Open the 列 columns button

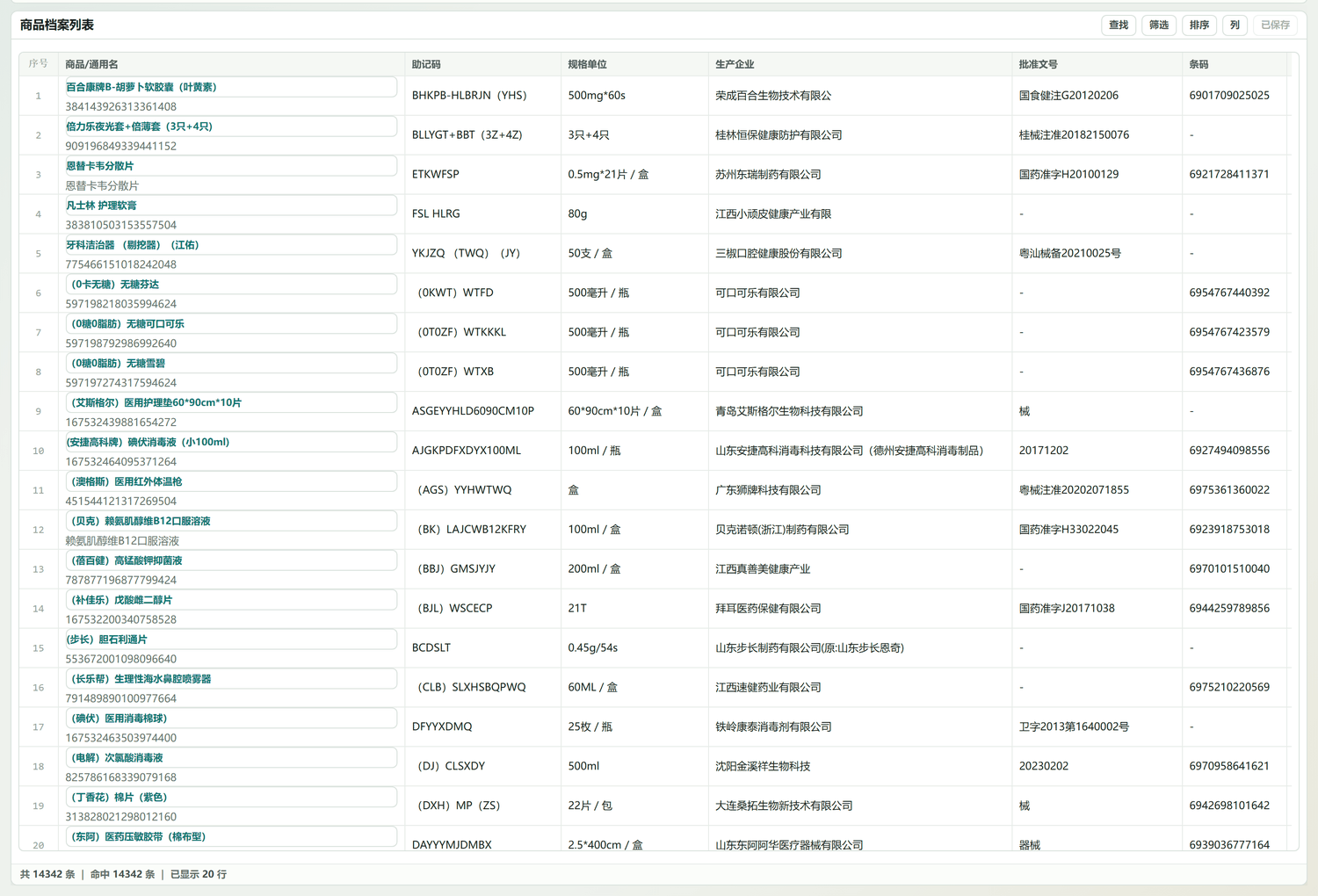coord(1235,25)
